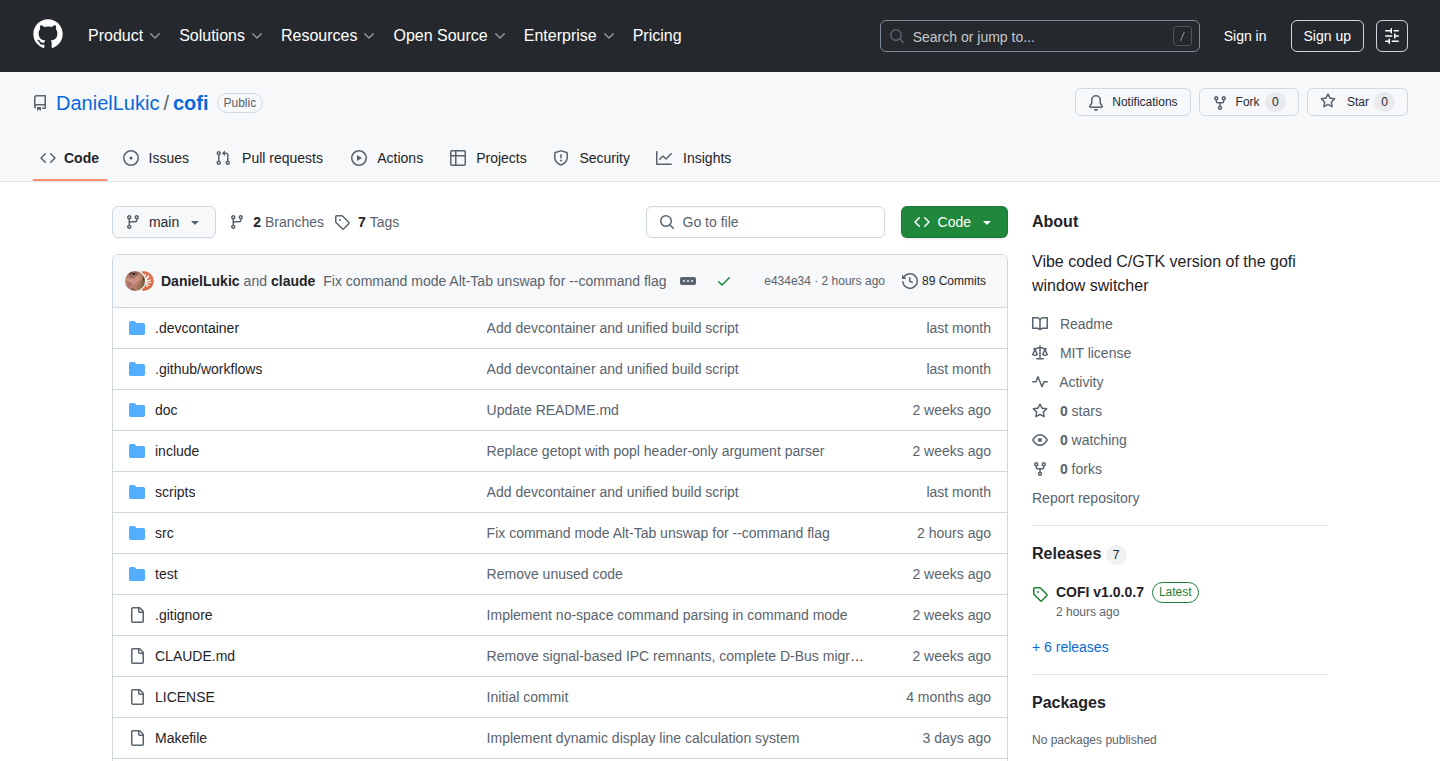Click DanielLukic's avatar in commit bar
Image resolution: width=1440 pixels, height=761 pixels.
click(x=135, y=281)
